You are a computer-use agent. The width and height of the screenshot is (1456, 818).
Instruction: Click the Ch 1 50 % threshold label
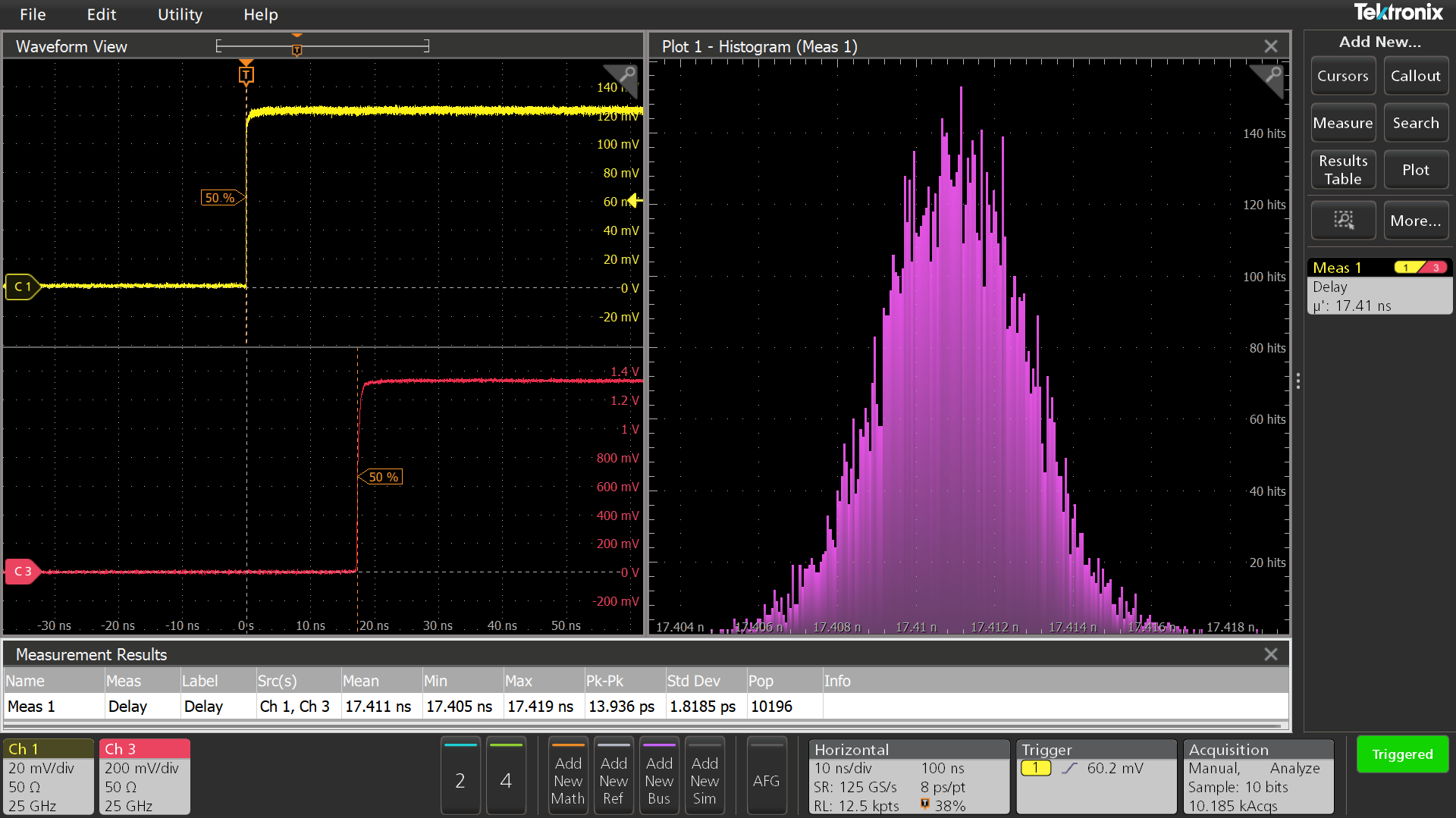click(x=221, y=198)
